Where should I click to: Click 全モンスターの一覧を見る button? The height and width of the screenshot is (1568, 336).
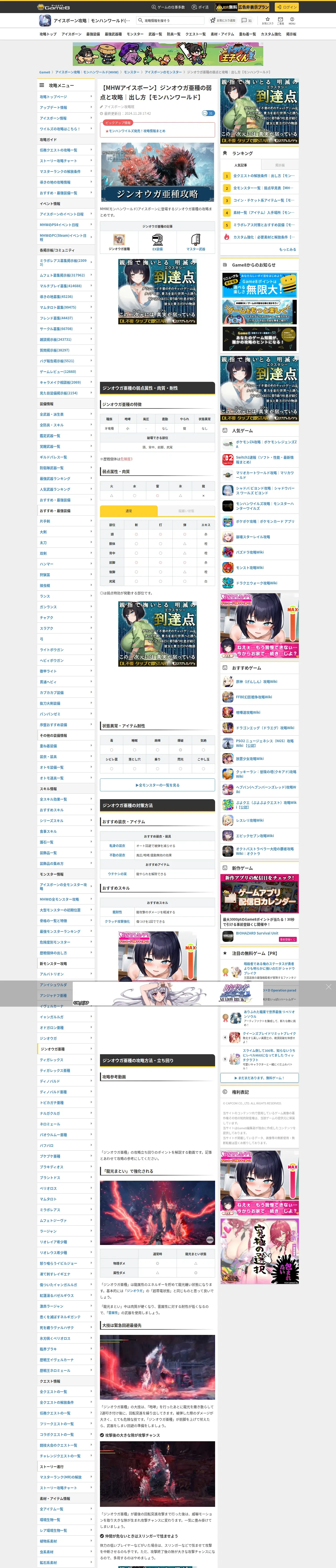pos(157,785)
